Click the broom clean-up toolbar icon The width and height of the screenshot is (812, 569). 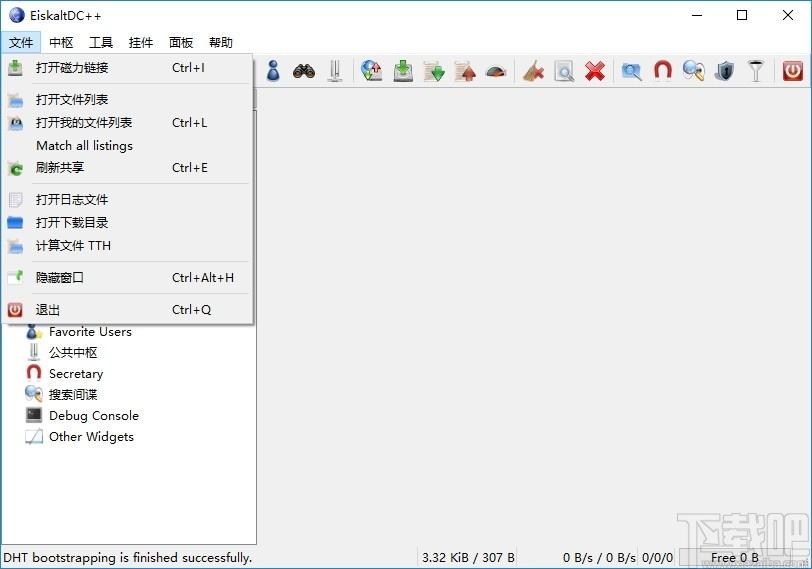pos(533,71)
